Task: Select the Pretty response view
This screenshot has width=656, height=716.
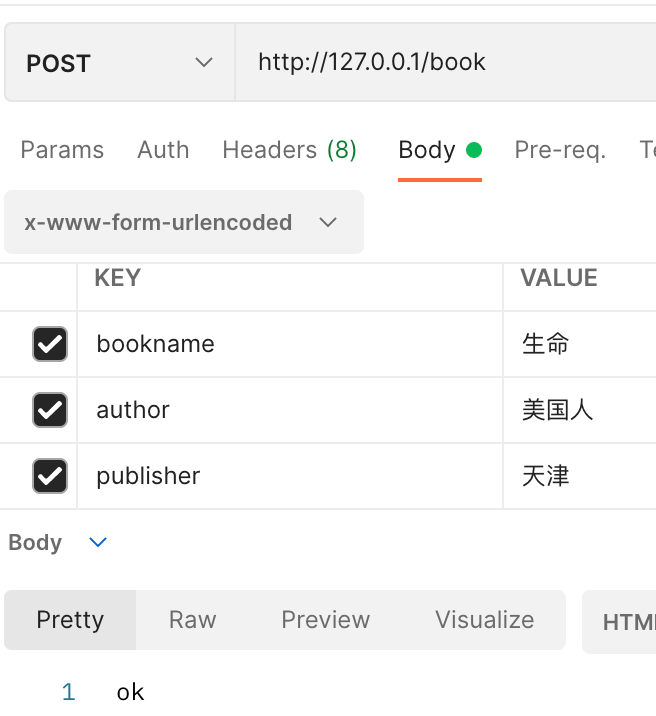Action: (70, 620)
